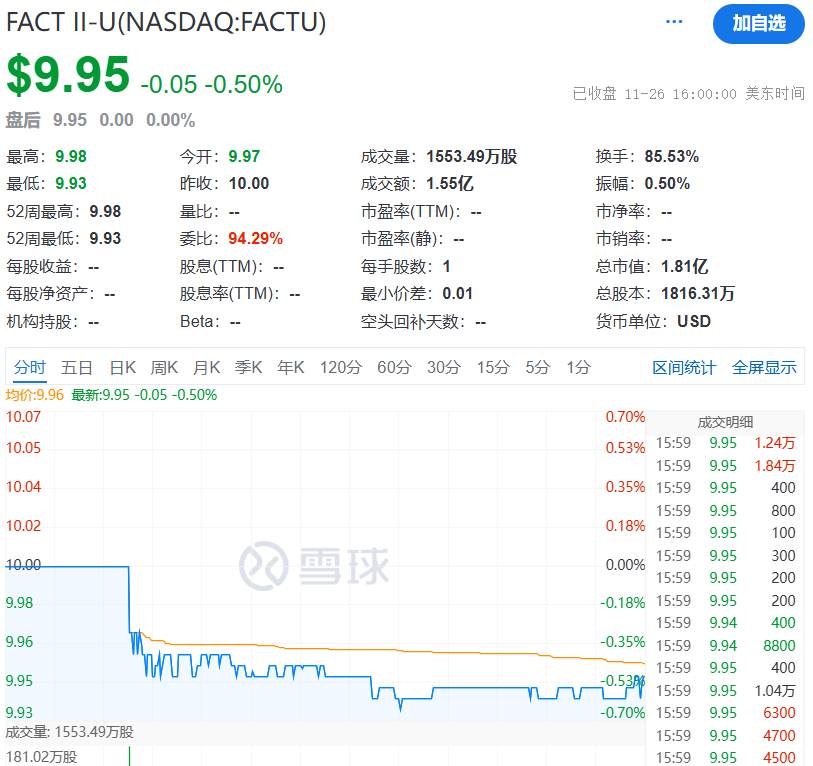Select the 月K monthly chart tab
The image size is (813, 766).
[x=206, y=367]
